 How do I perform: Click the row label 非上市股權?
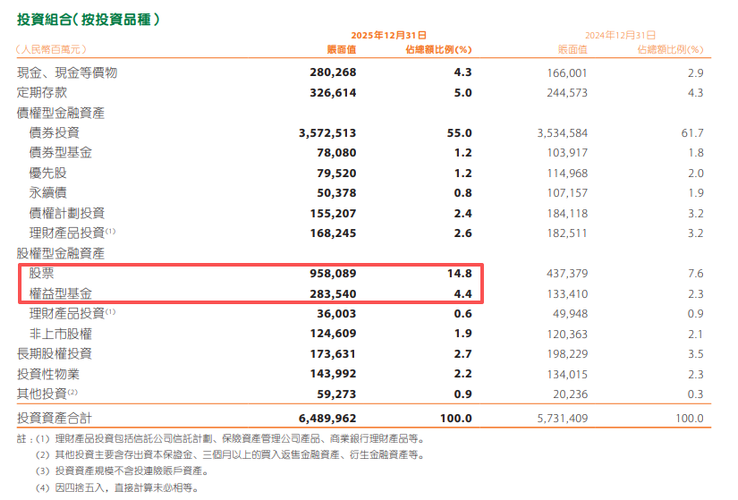click(60, 334)
